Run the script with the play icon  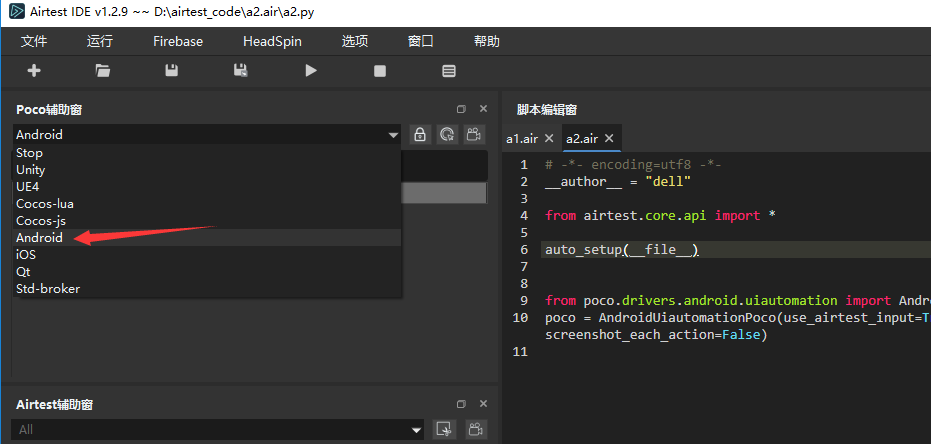tap(311, 71)
